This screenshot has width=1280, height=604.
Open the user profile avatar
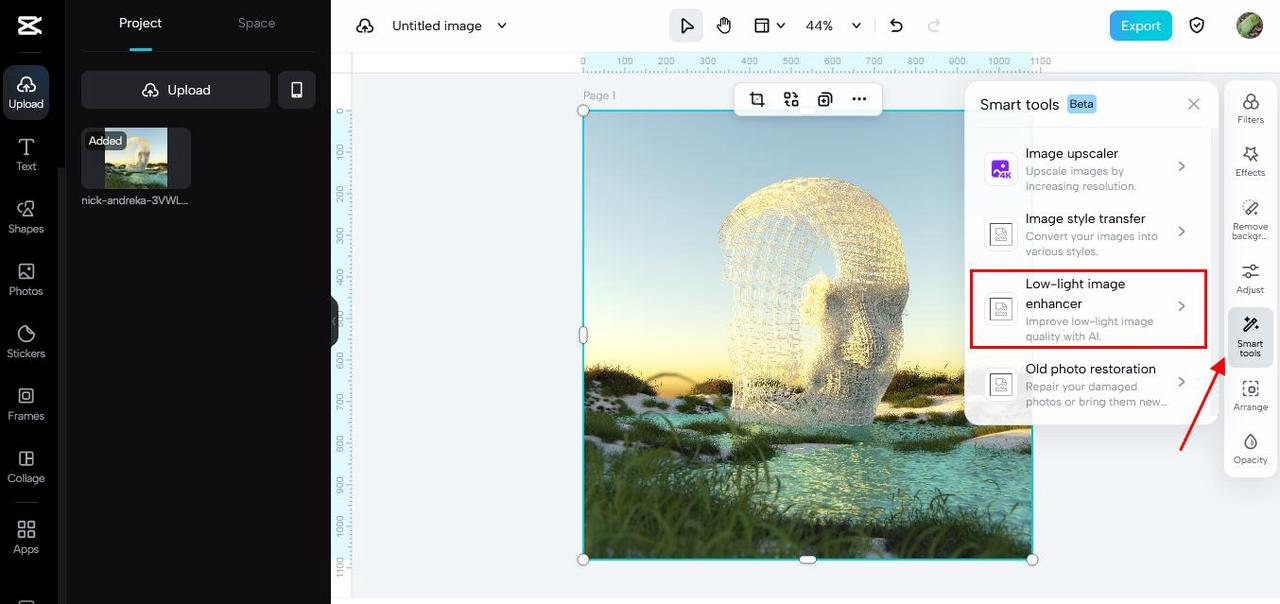1249,26
